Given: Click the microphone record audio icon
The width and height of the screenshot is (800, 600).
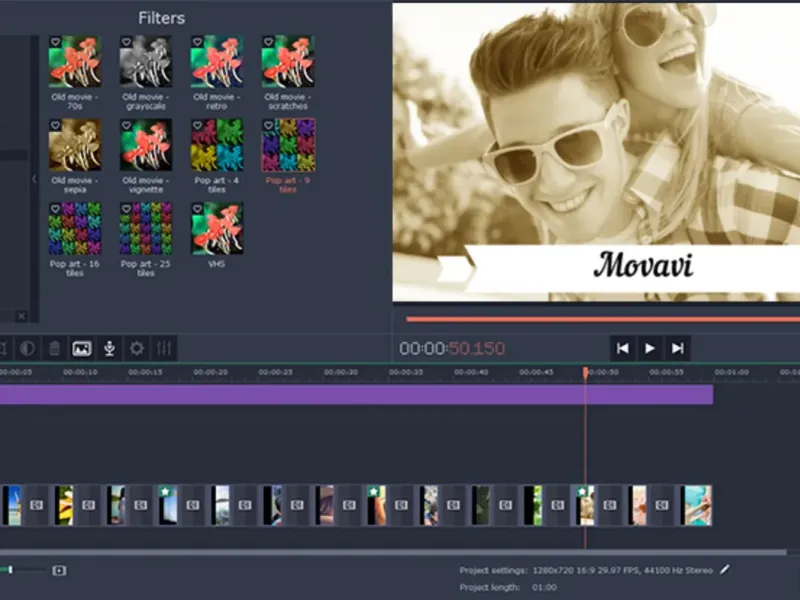Looking at the screenshot, I should coord(109,348).
